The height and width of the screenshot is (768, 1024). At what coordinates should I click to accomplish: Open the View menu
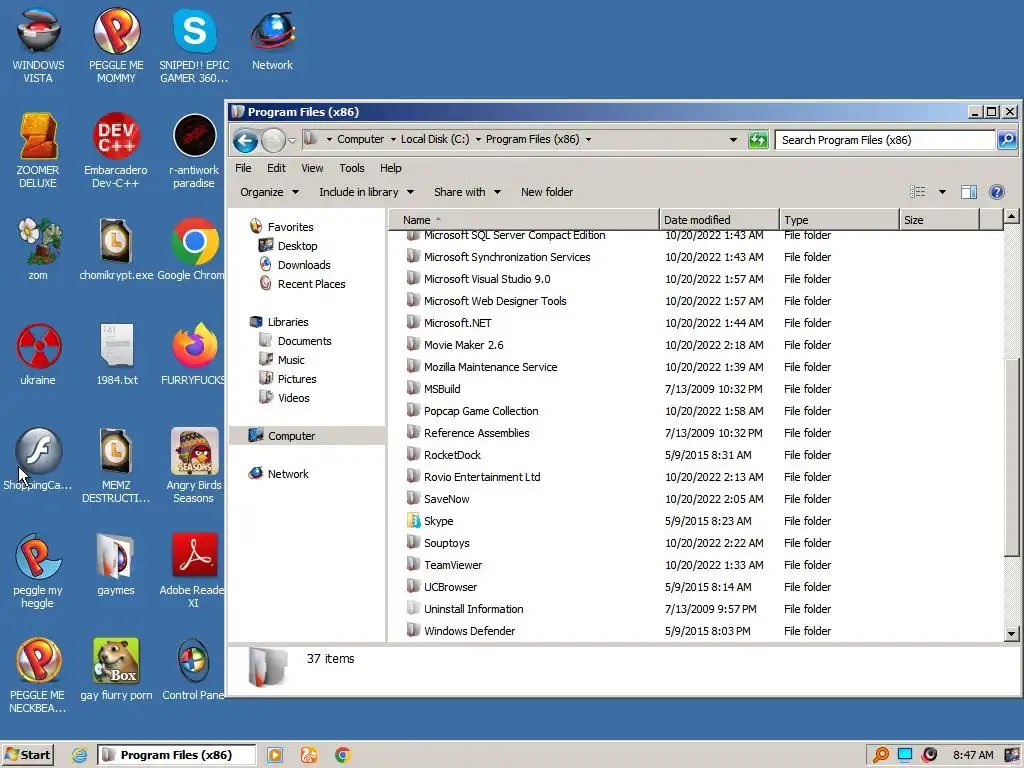(312, 168)
